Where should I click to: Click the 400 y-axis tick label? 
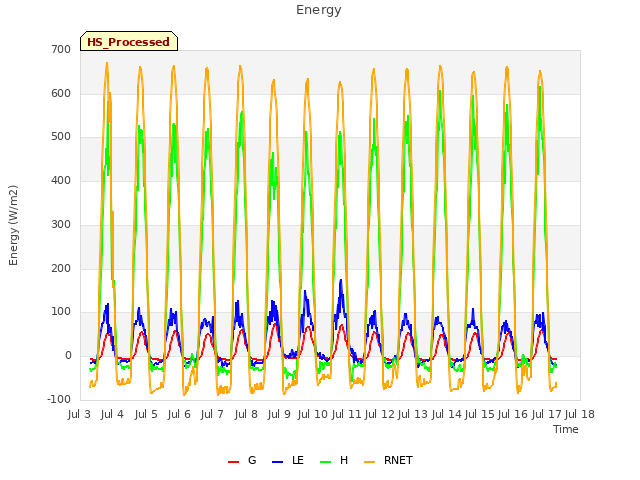click(x=61, y=180)
